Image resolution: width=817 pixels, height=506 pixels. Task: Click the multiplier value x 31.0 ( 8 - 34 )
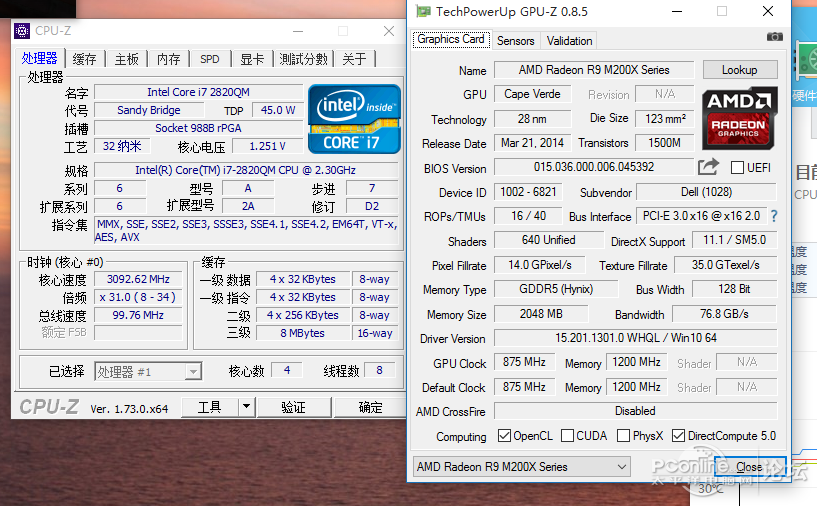coord(138,297)
